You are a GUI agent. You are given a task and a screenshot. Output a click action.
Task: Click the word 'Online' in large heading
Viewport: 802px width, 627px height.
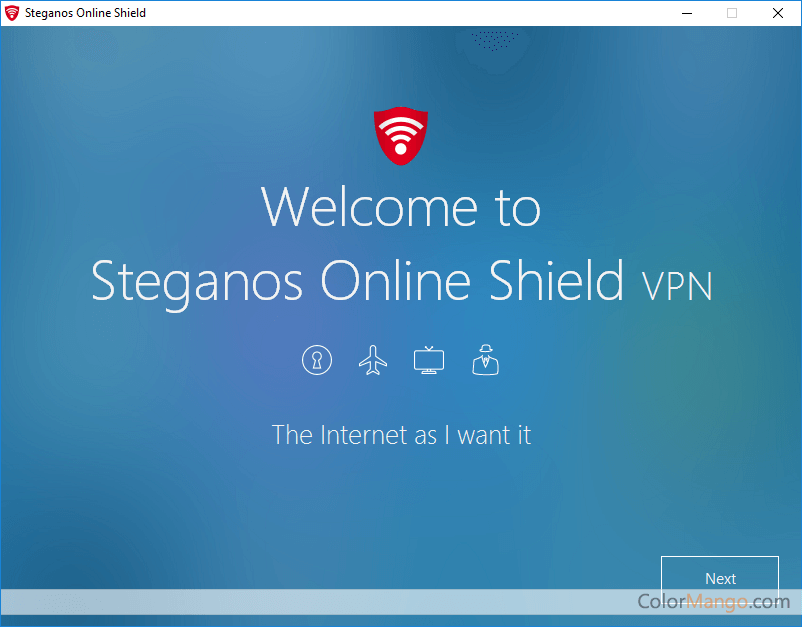[x=395, y=280]
